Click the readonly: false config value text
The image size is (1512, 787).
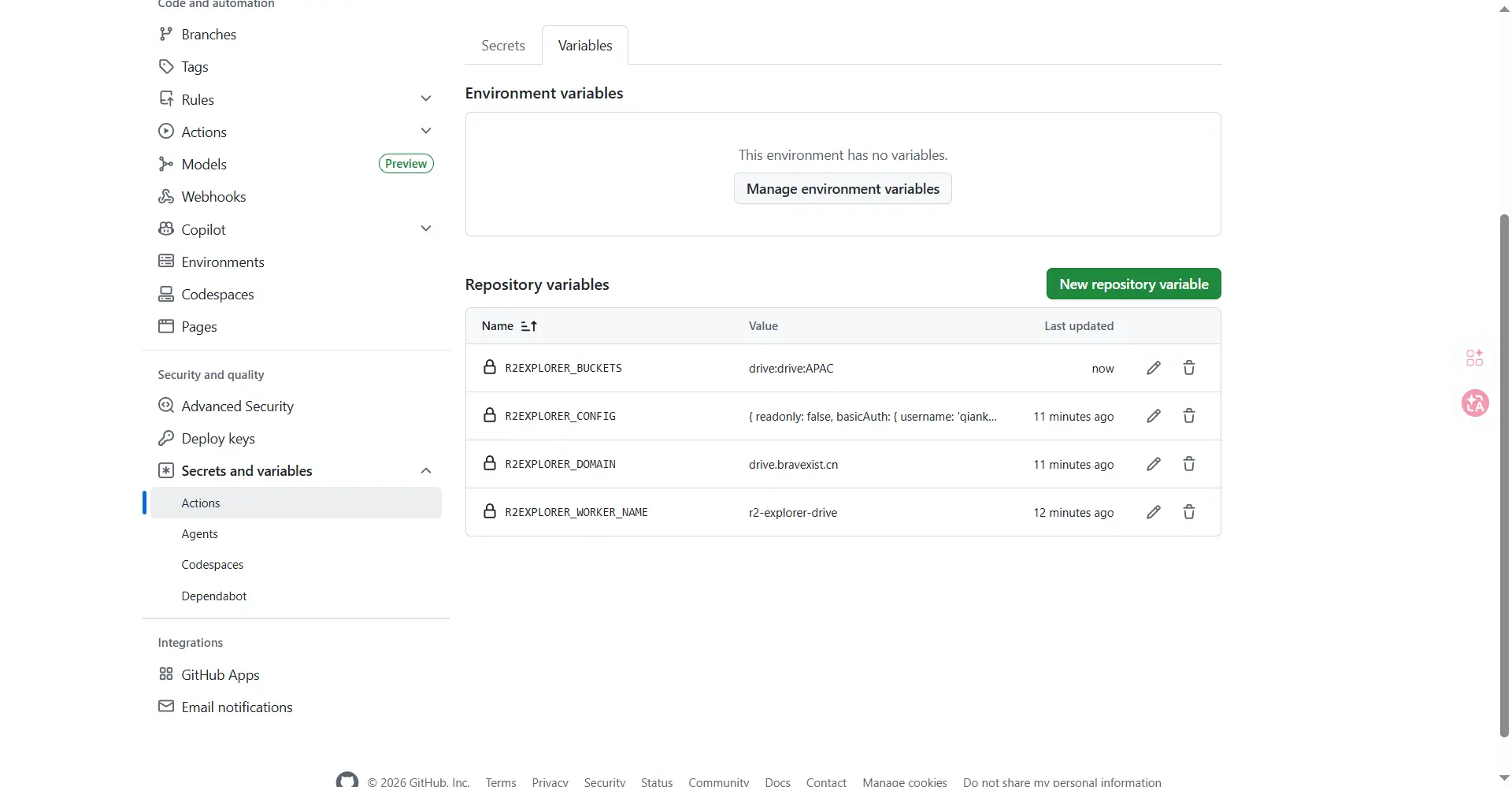(873, 416)
